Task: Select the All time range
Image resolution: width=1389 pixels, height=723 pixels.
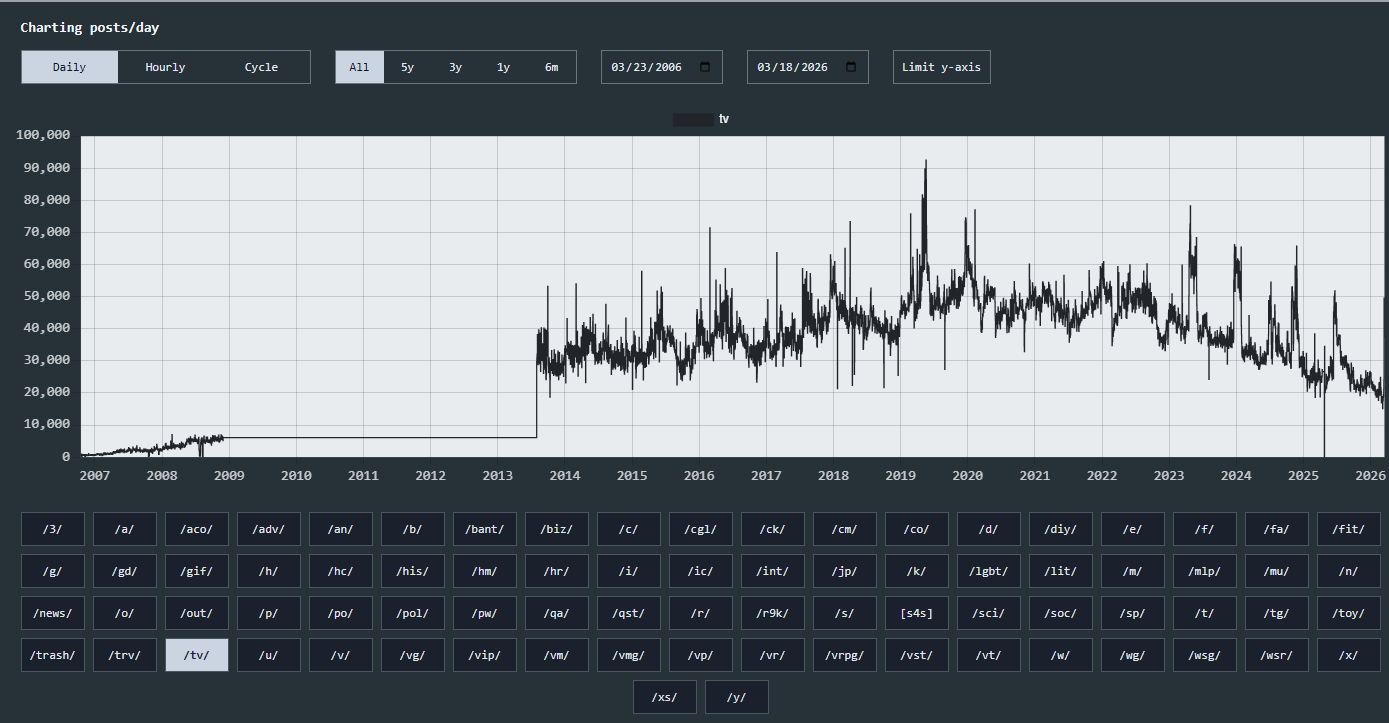Action: click(360, 67)
